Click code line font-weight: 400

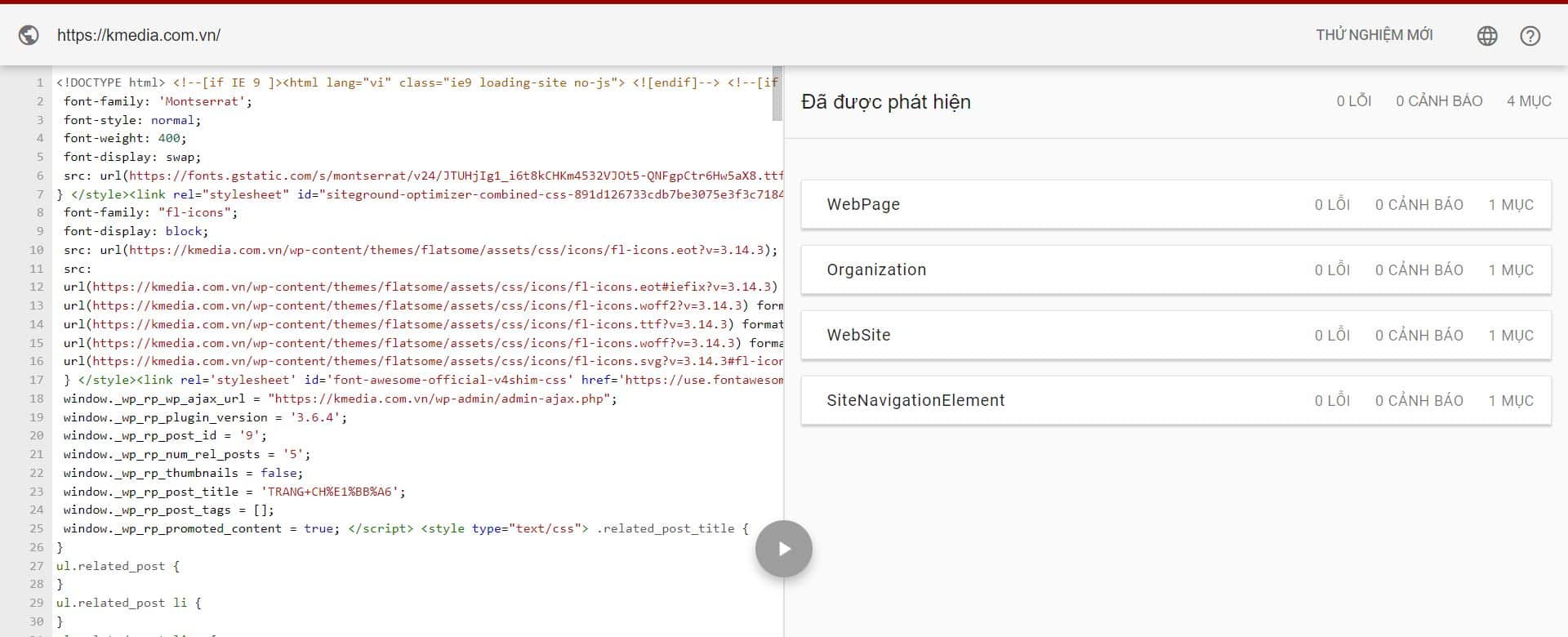coord(126,138)
